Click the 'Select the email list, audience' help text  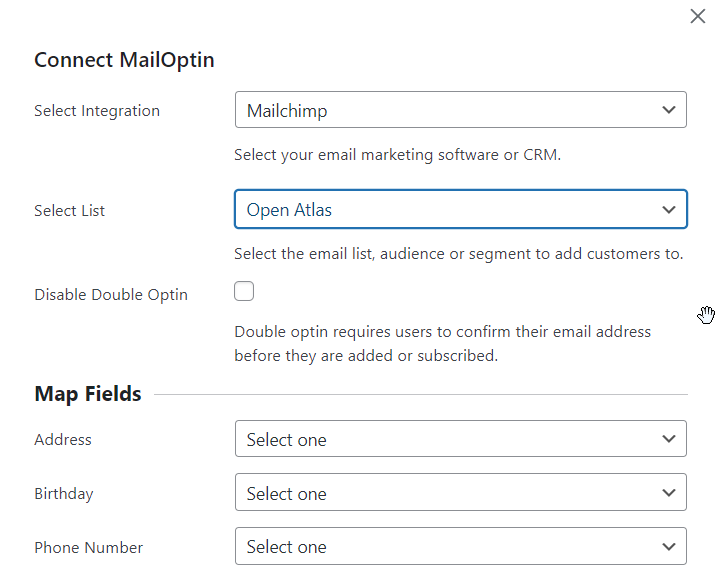(x=459, y=254)
